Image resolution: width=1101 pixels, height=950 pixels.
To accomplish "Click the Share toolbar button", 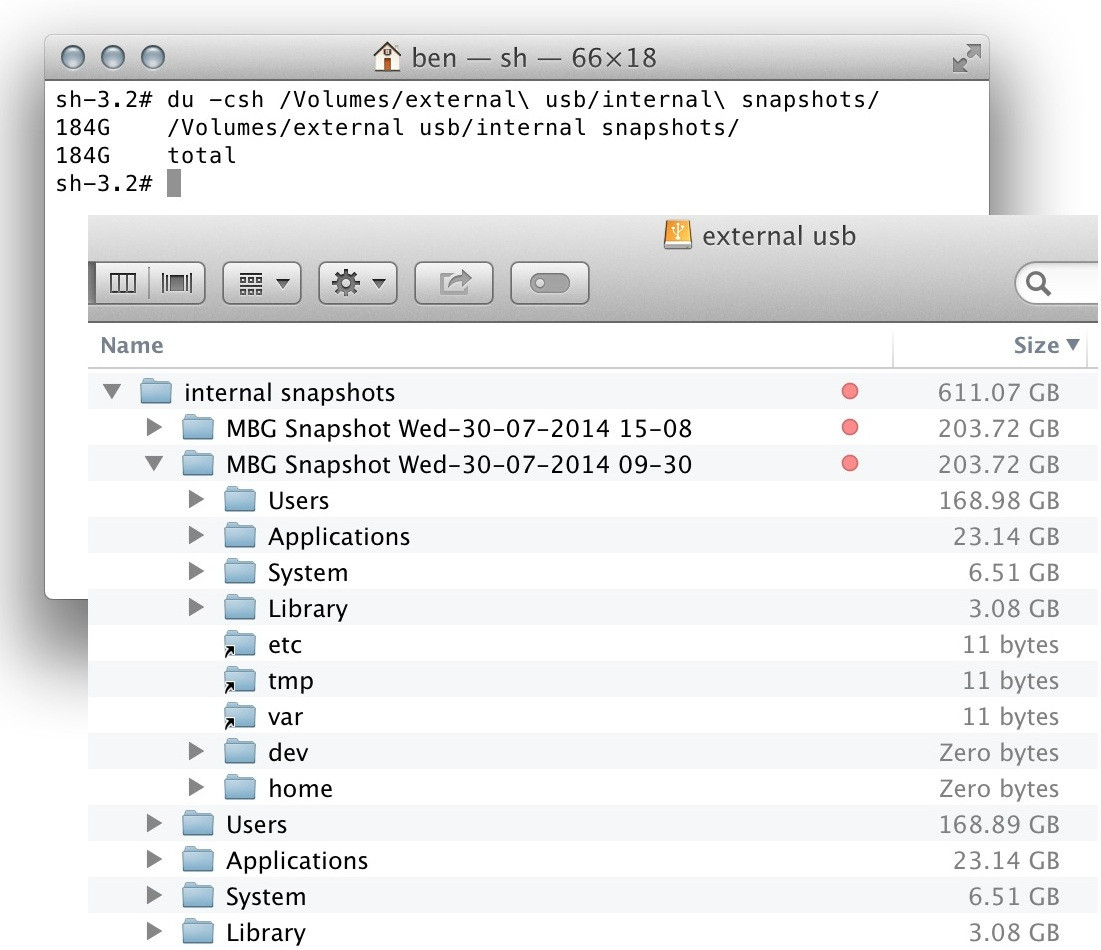I will tap(454, 284).
